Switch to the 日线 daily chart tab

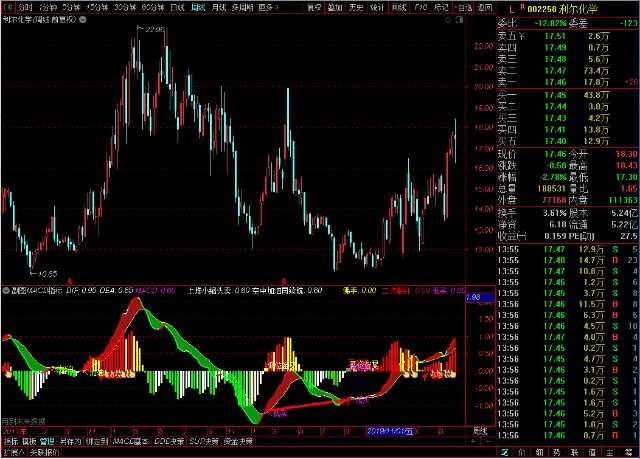[x=177, y=7]
